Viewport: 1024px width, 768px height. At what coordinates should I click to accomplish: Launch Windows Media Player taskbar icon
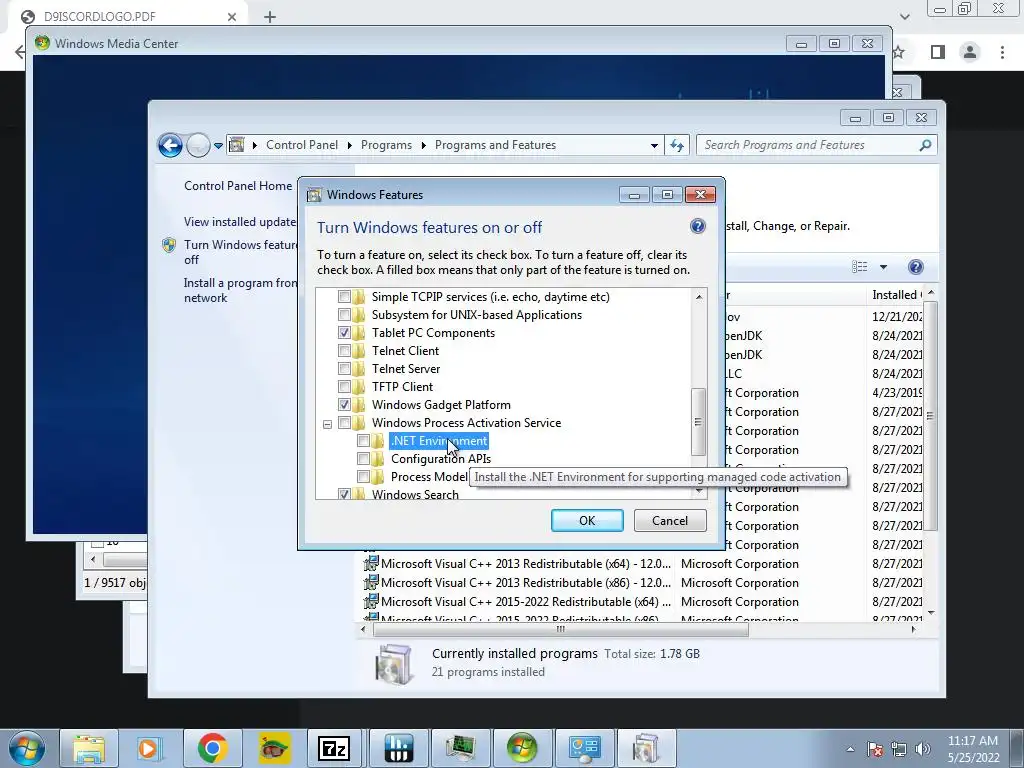point(150,748)
